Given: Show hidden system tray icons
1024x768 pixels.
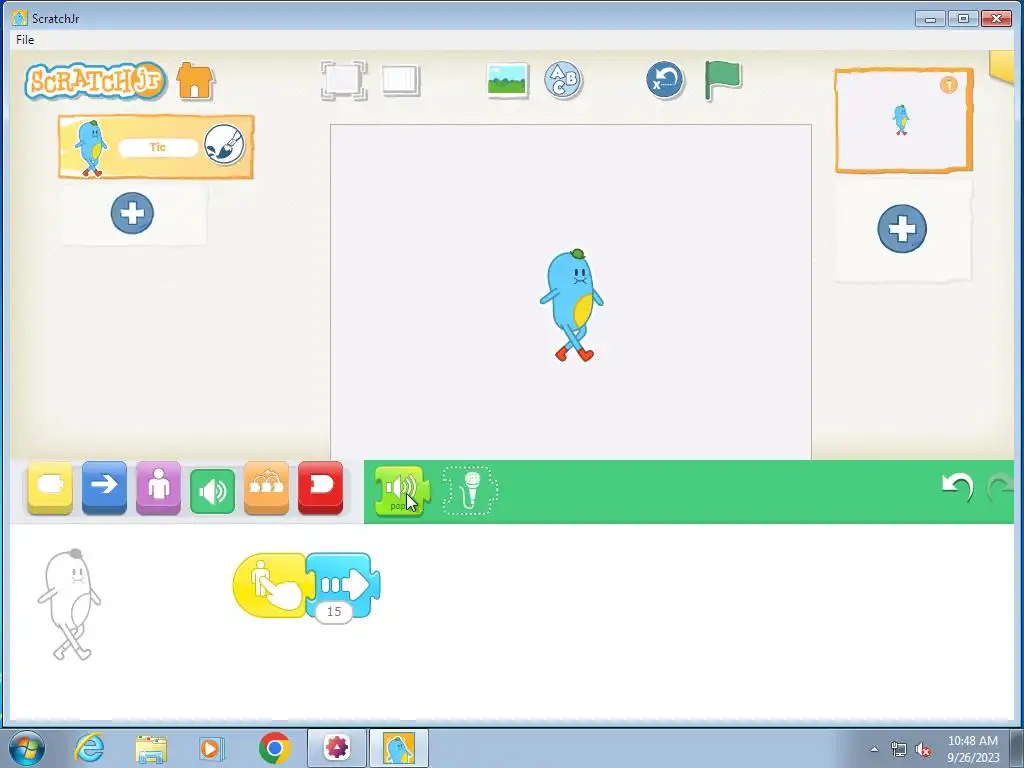Looking at the screenshot, I should [x=874, y=749].
